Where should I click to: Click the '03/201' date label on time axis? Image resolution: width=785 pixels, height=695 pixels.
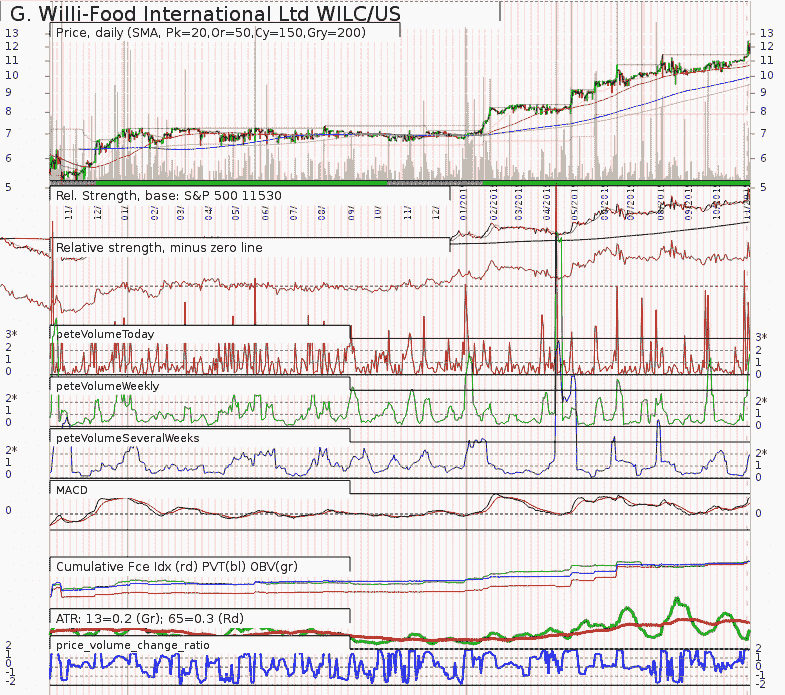tap(519, 203)
